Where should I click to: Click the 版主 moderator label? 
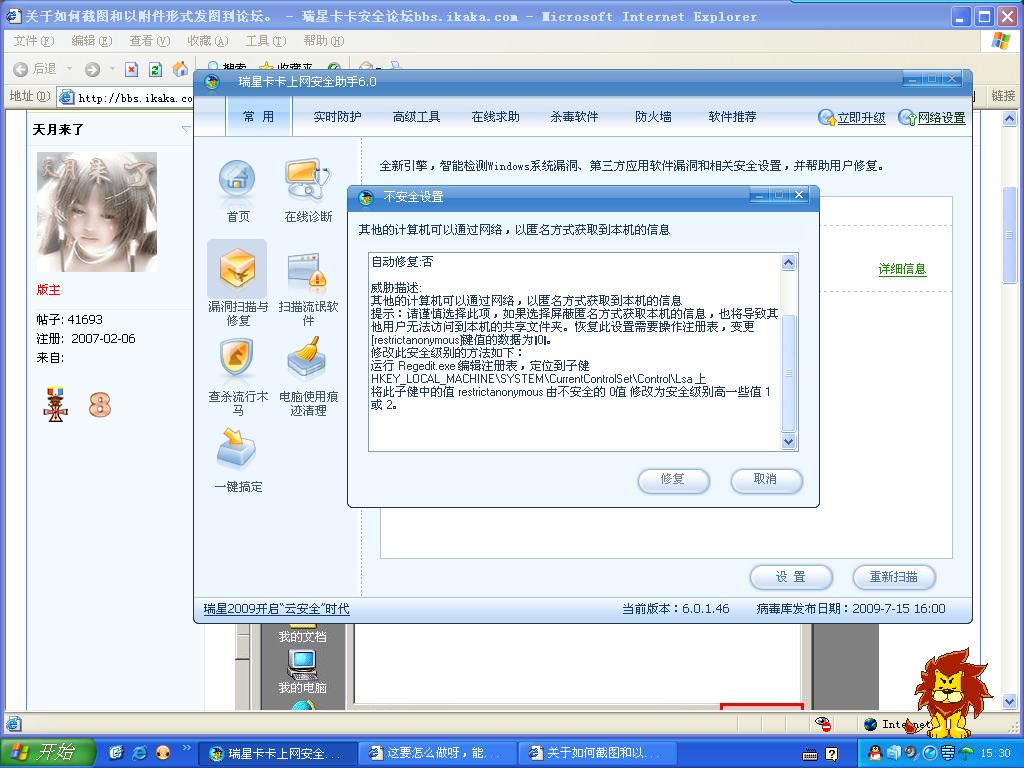[x=48, y=289]
